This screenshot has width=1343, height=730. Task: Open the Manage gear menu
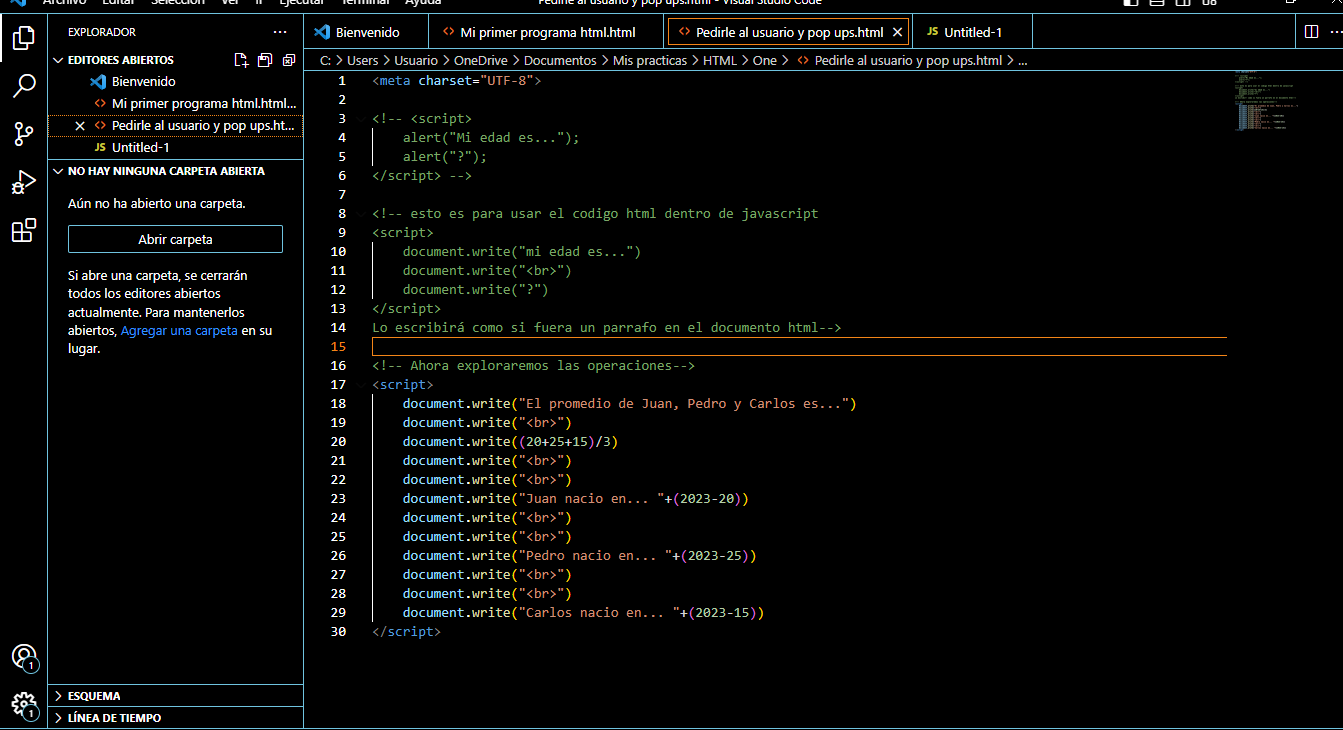click(x=23, y=704)
